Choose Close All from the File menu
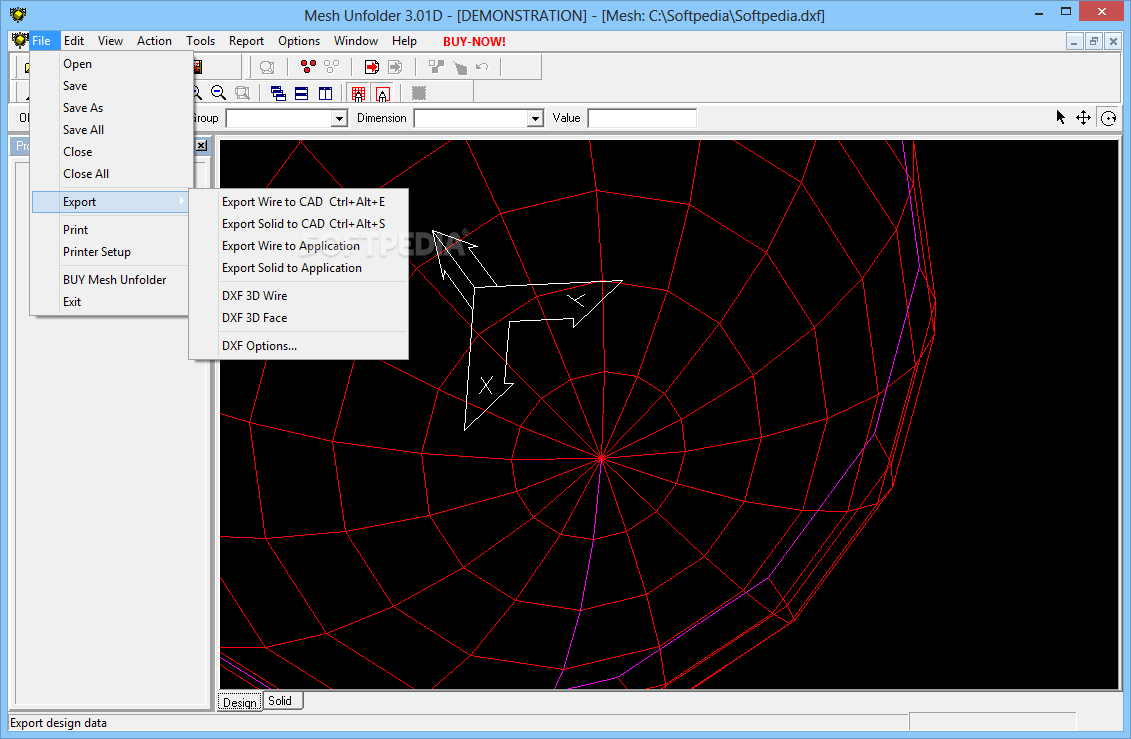 point(112,174)
